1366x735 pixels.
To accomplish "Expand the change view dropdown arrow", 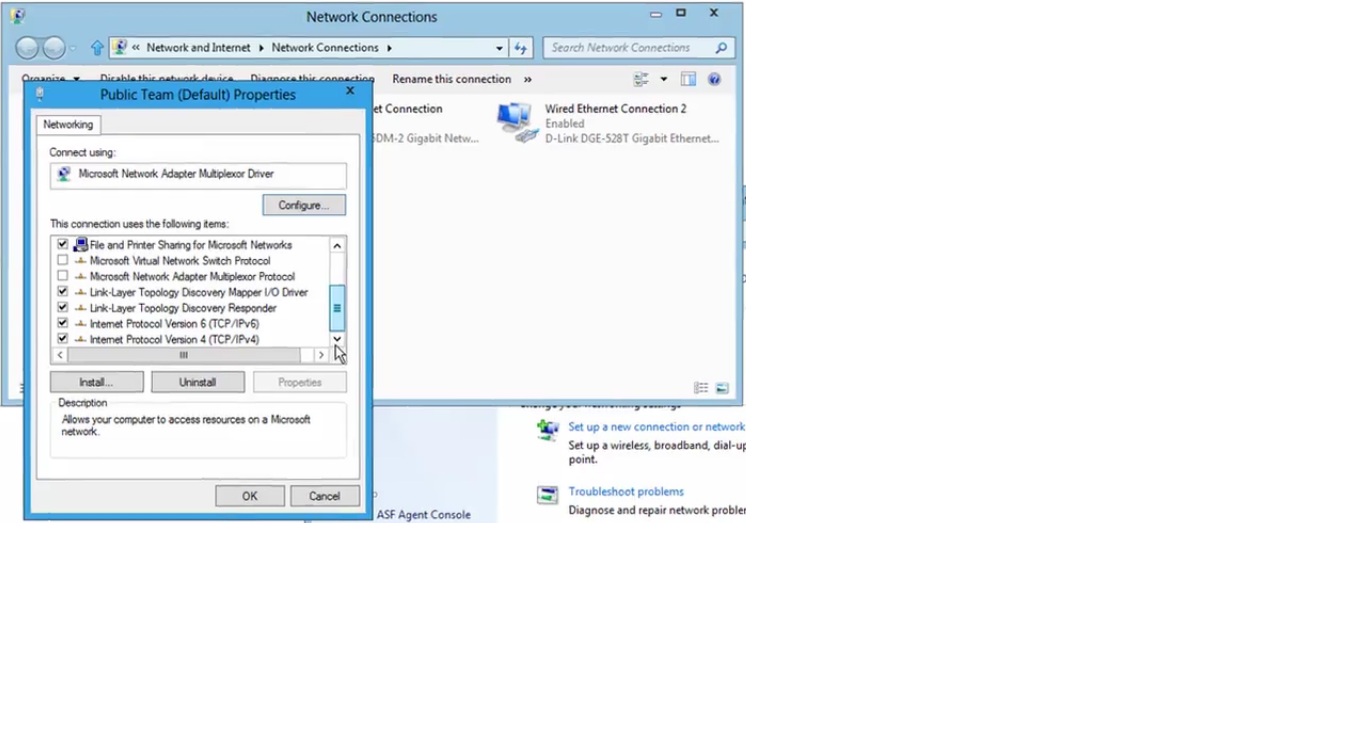I will 663,79.
